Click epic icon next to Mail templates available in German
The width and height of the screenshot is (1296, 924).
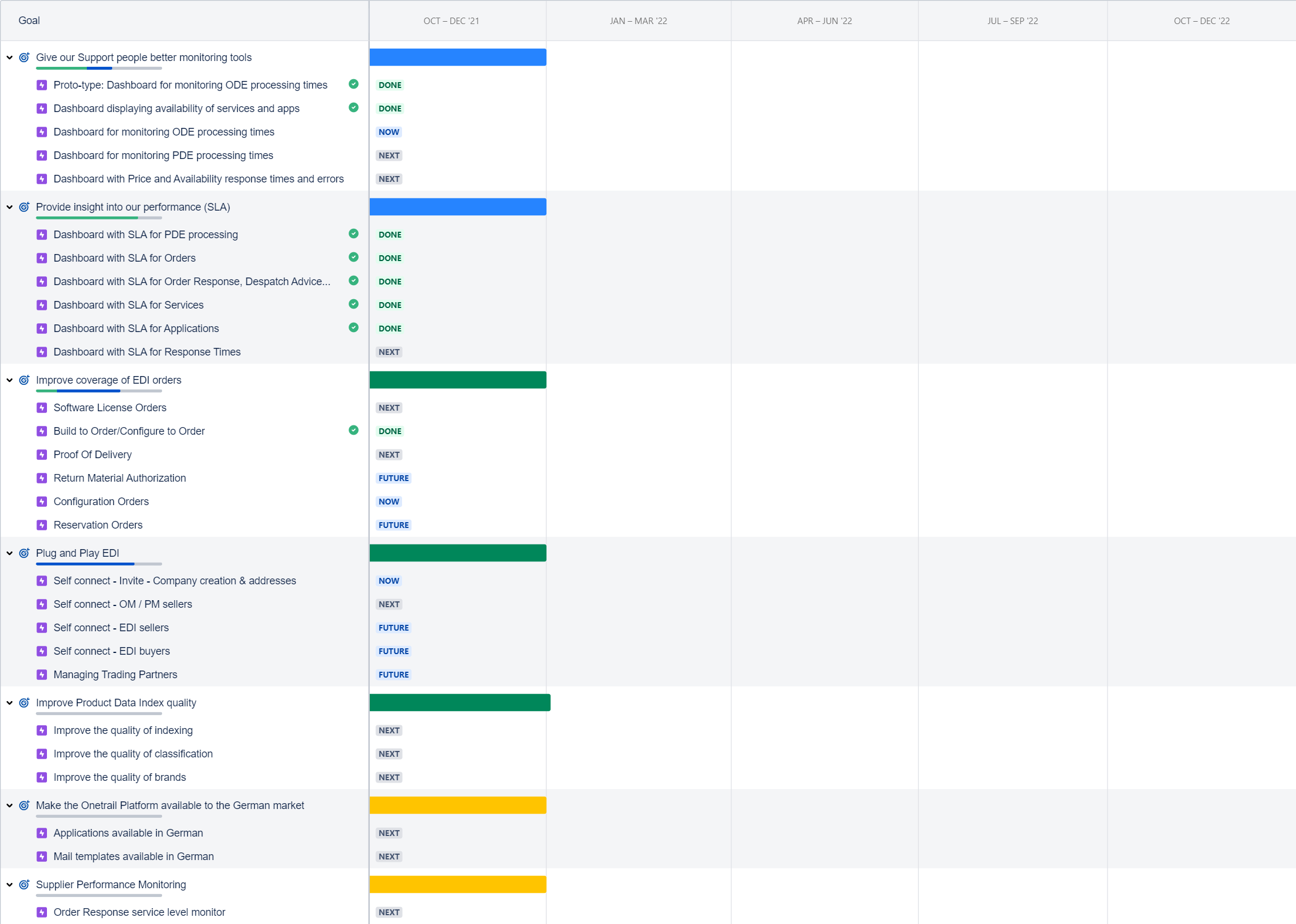tap(42, 857)
